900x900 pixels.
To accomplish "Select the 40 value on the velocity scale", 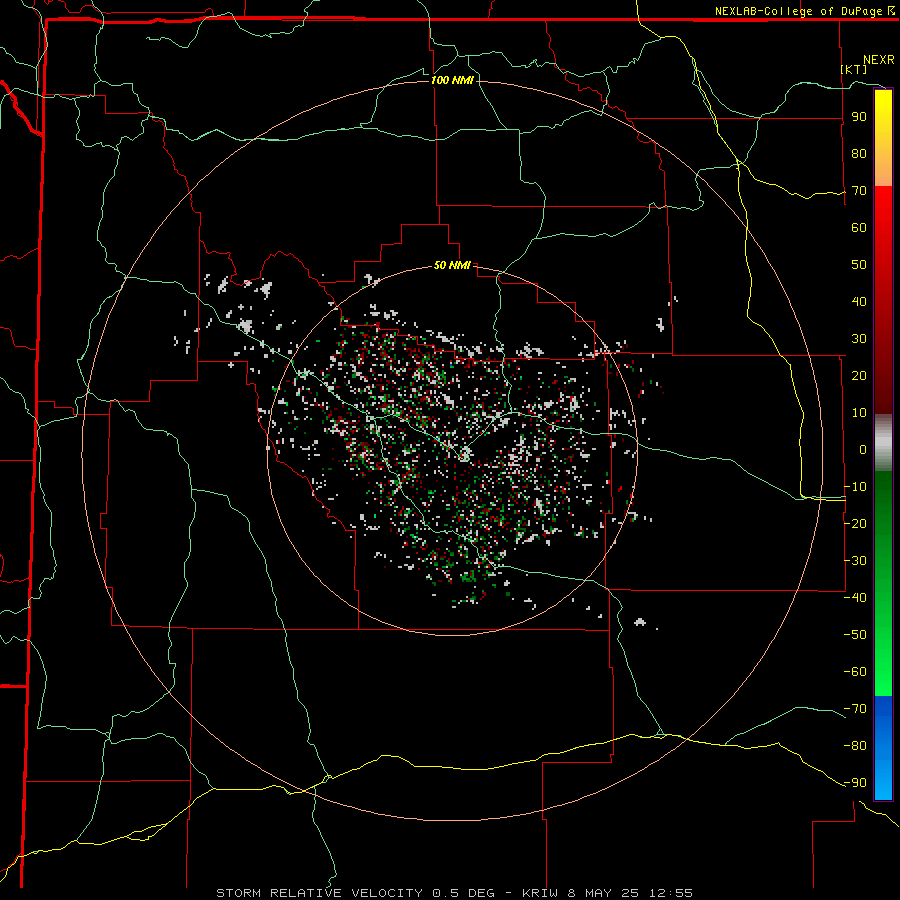I will [x=859, y=302].
